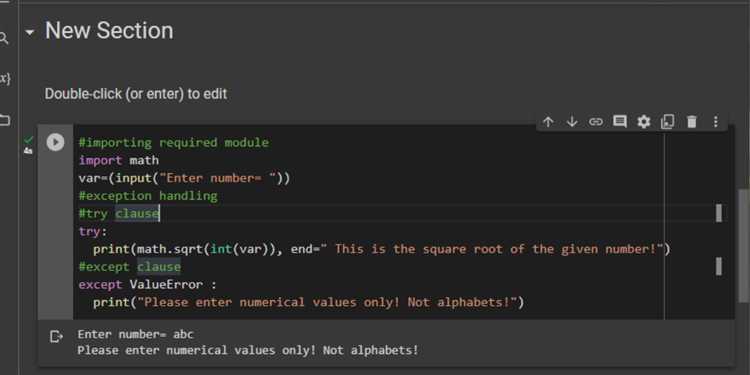Open the files folder sidebar icon
The image size is (750, 375).
click(5, 120)
